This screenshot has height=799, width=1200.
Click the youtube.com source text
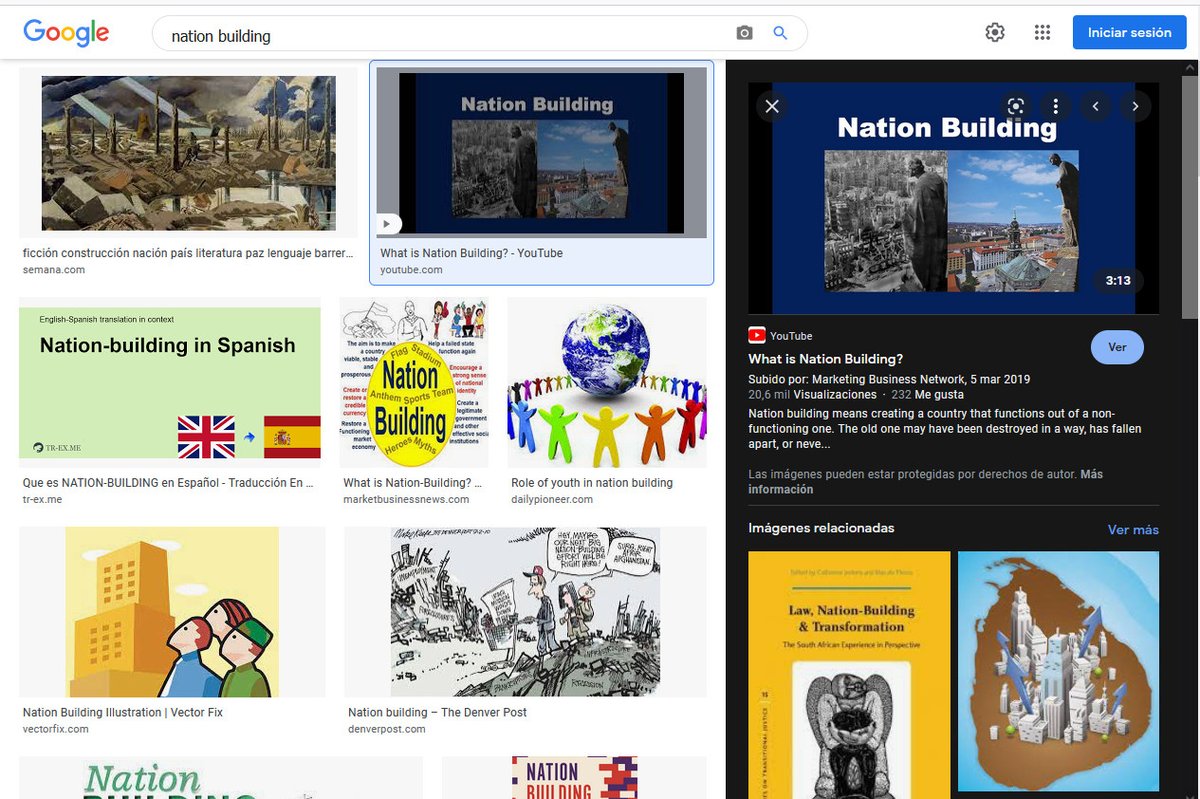point(411,270)
